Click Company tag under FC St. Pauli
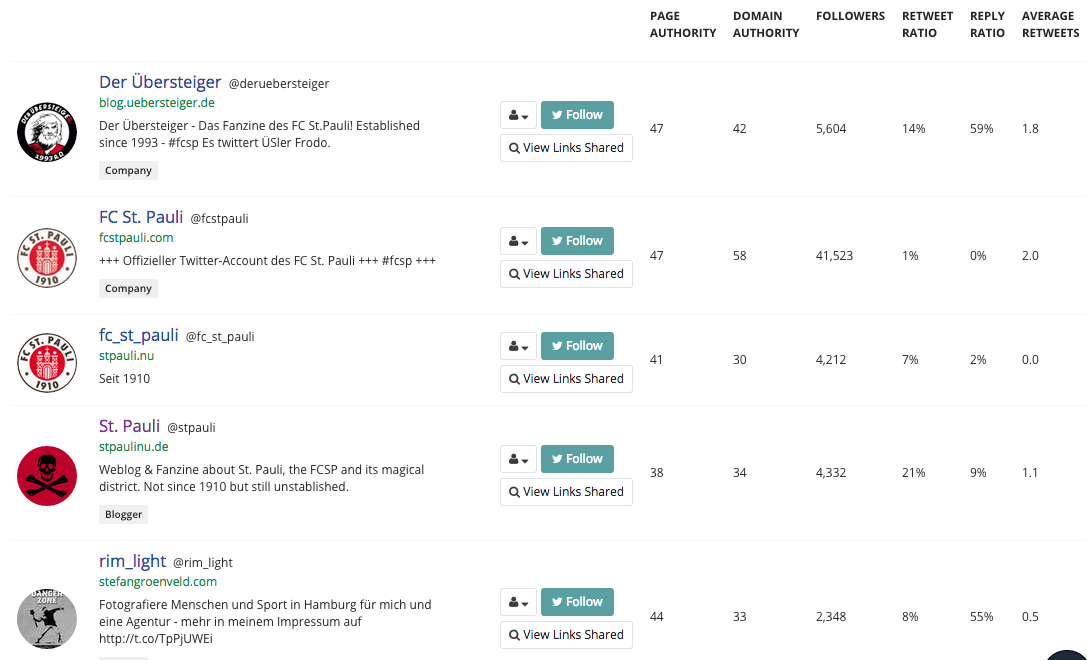Screen dimensions: 1087x660 [128, 289]
